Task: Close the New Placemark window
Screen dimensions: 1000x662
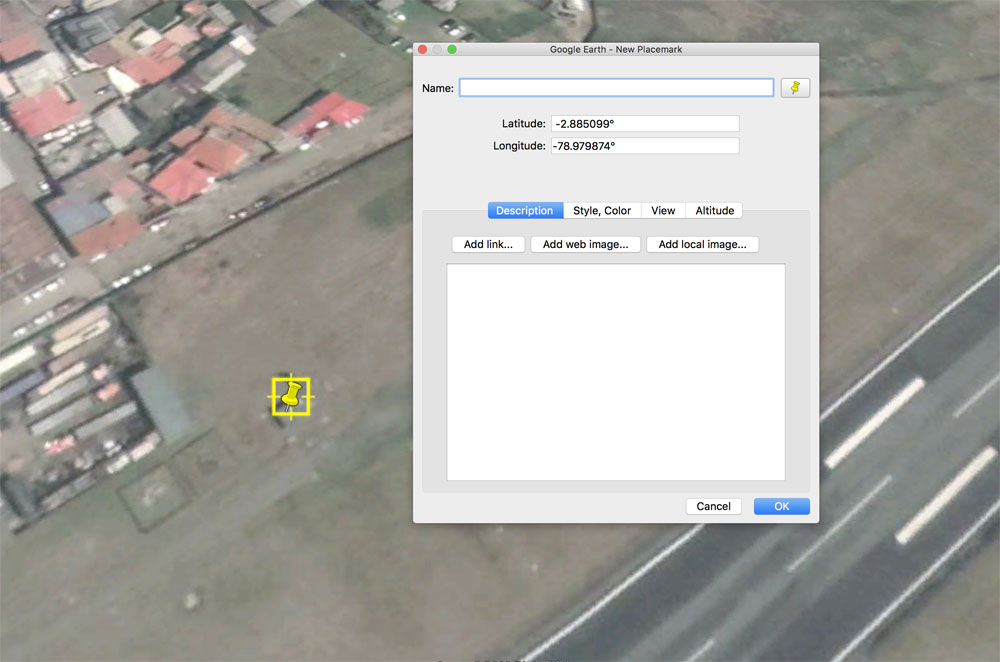Action: tap(422, 49)
